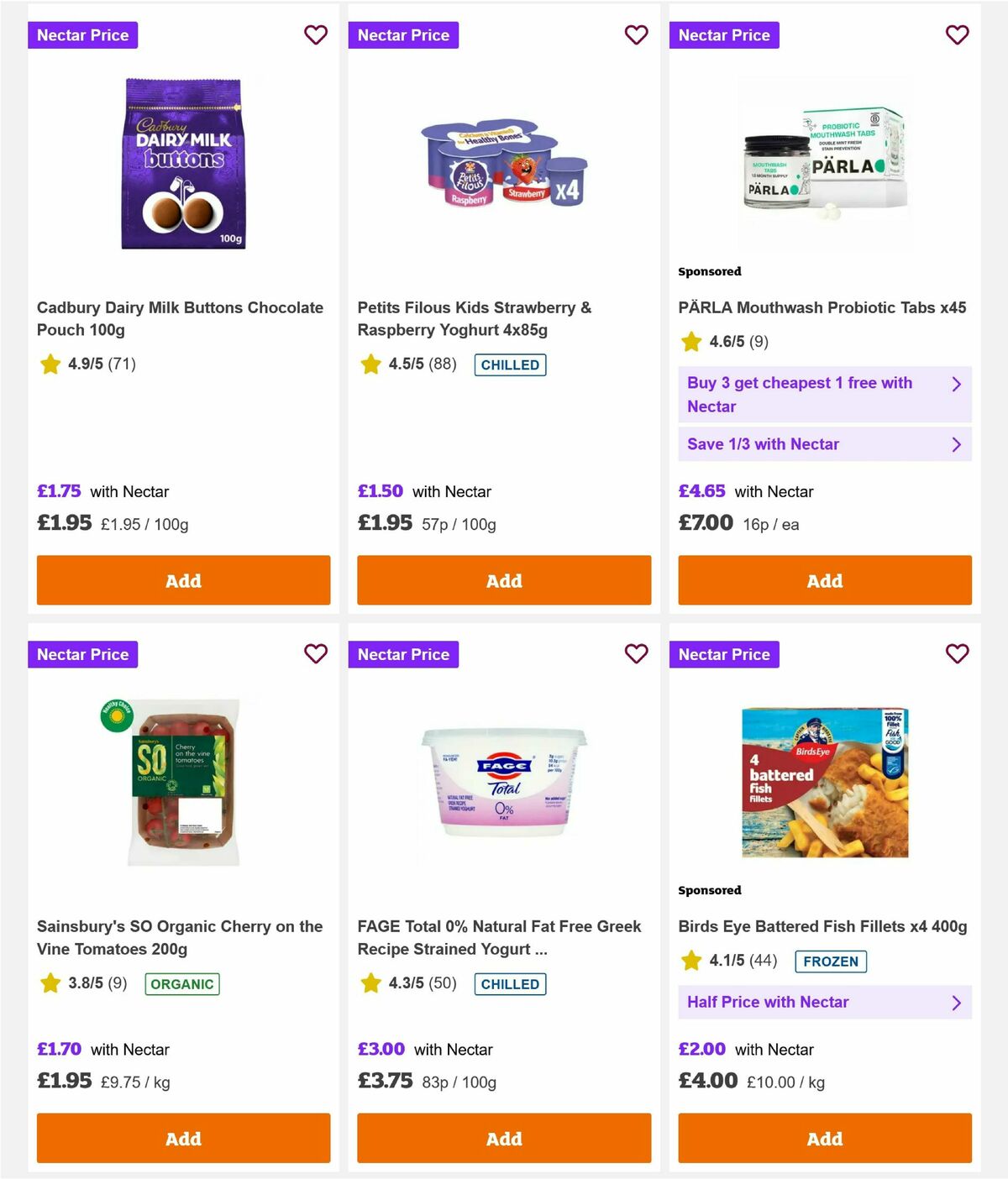
Task: Click the Nectar Price badge above Cadbury buttons
Action: coord(82,35)
